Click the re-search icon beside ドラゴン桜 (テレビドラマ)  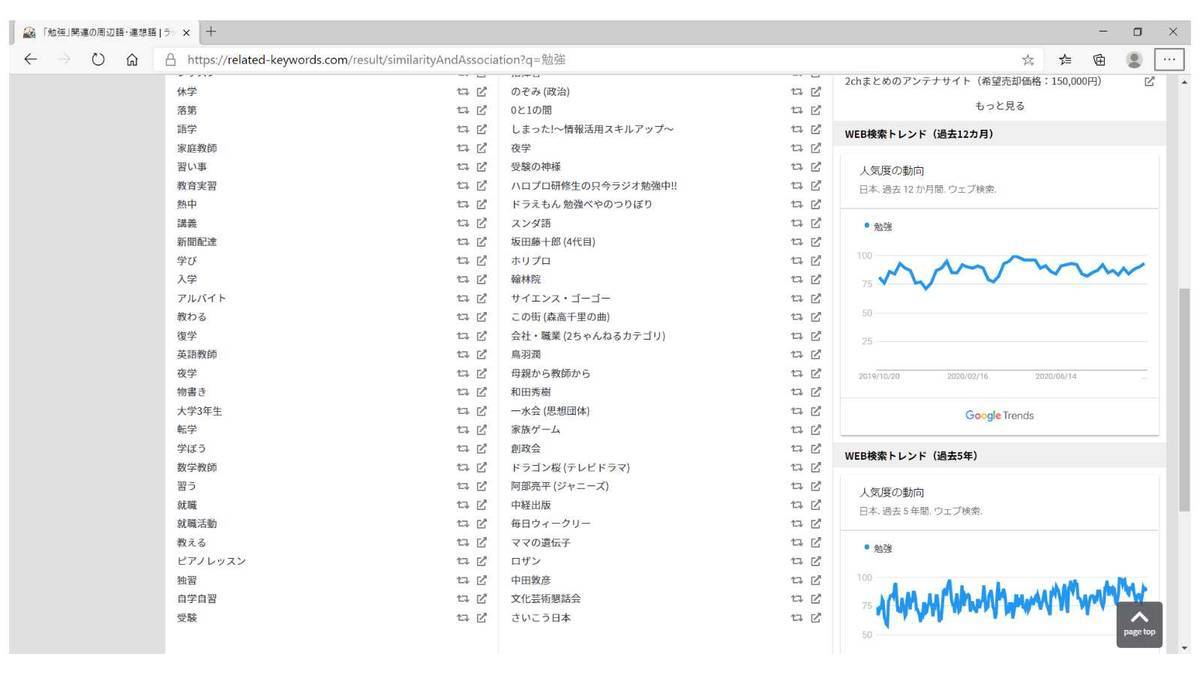tap(795, 466)
